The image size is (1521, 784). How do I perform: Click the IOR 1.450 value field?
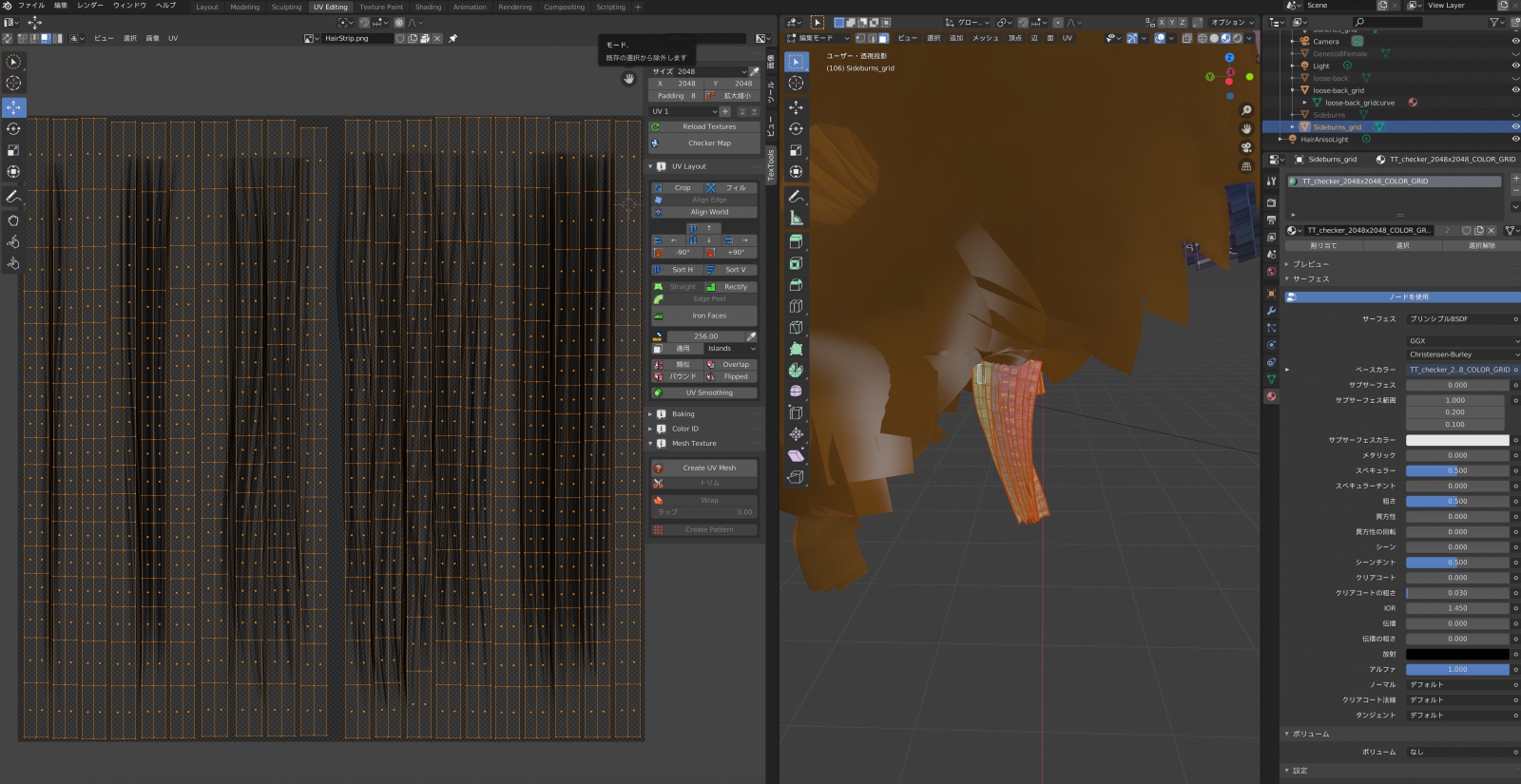point(1457,608)
